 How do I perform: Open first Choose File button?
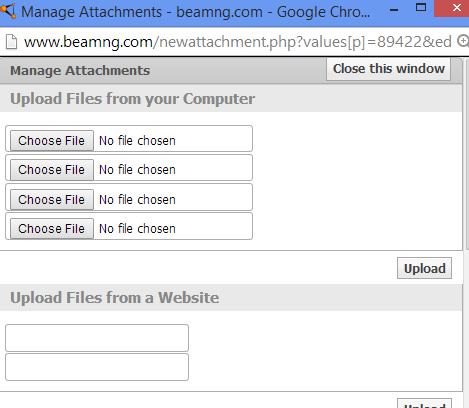(52, 141)
